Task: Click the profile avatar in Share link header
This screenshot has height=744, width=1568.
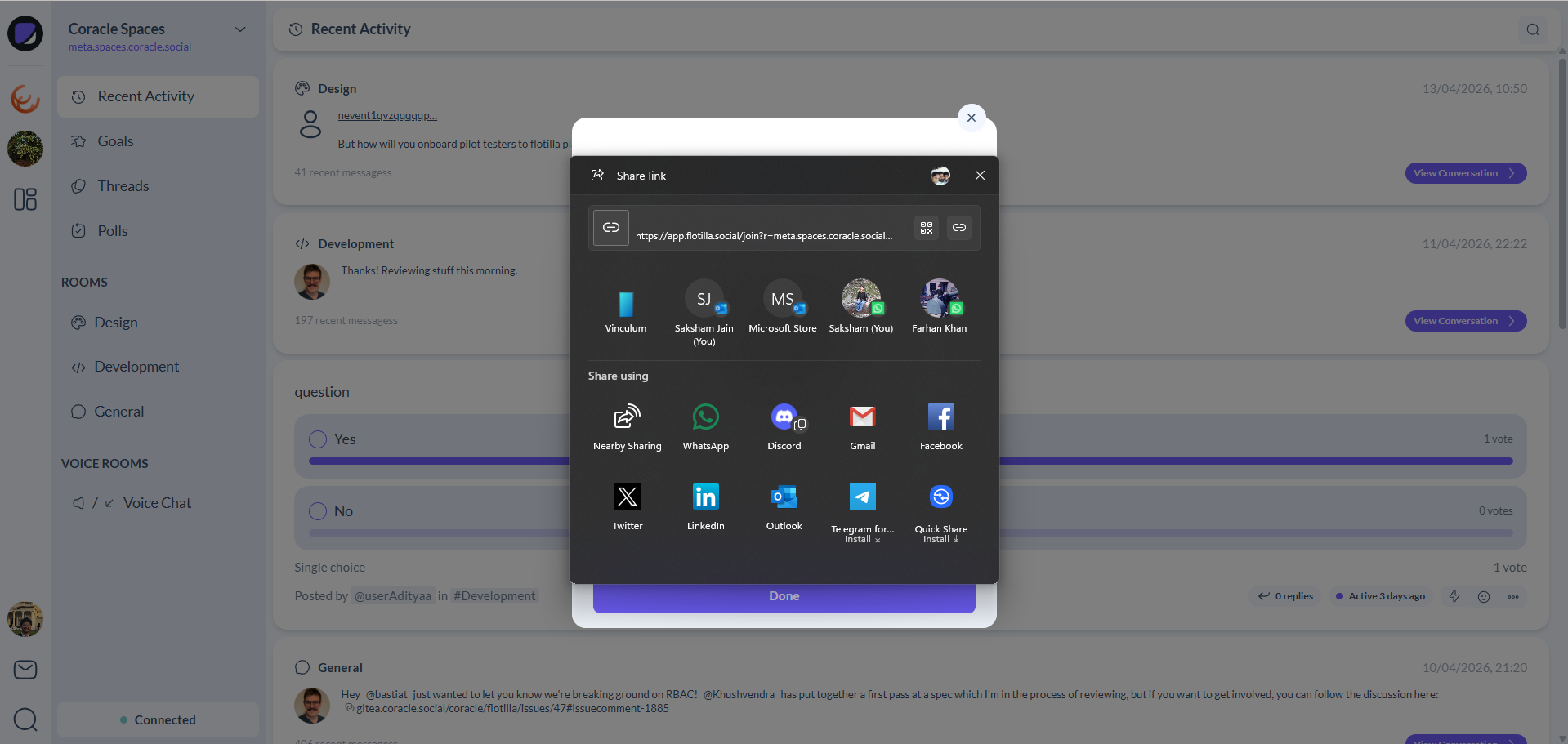Action: pos(940,176)
